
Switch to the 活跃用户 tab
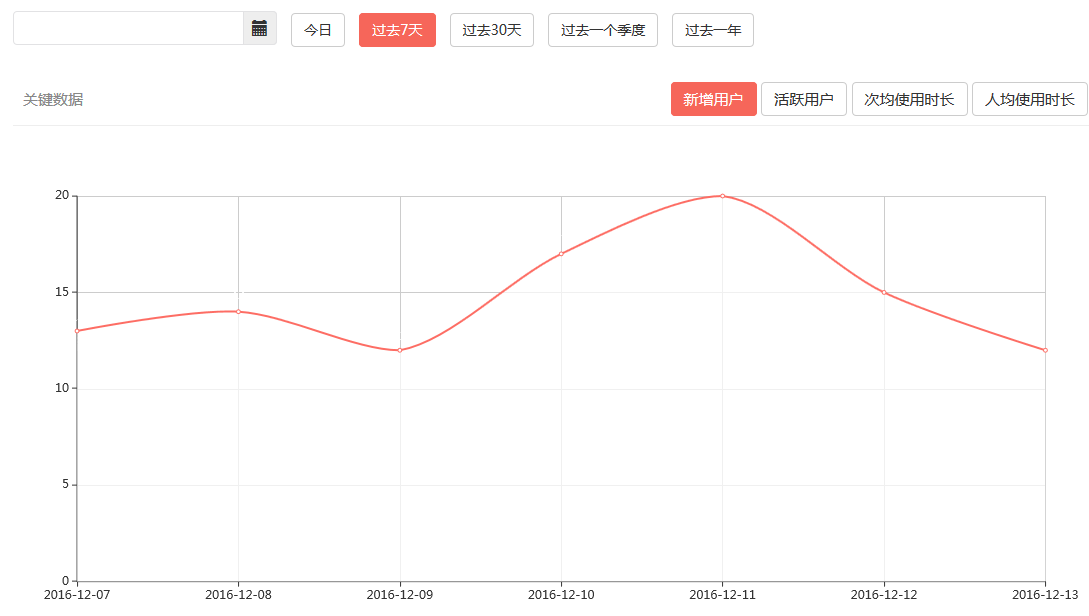[x=804, y=99]
